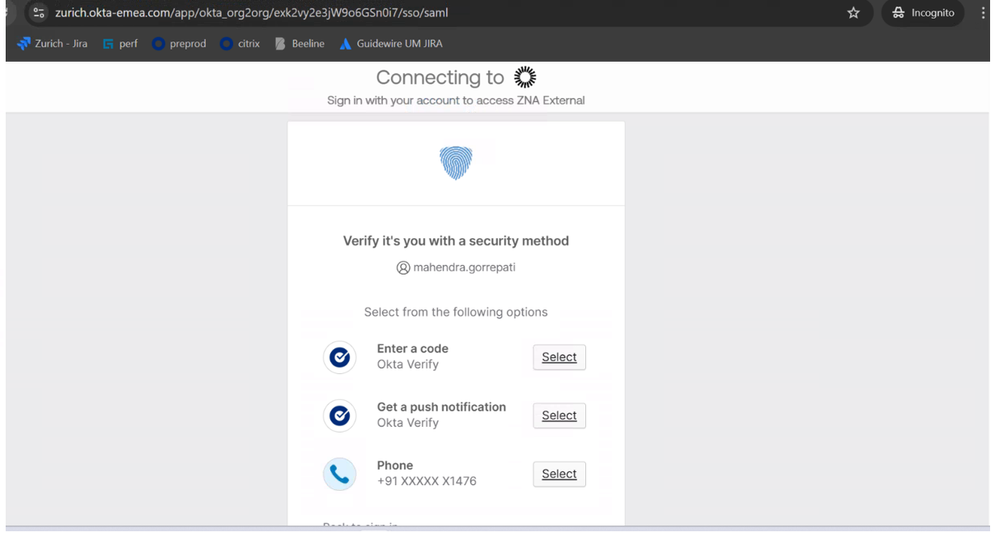Click the phone handset icon
This screenshot has height=533, width=999.
(340, 474)
